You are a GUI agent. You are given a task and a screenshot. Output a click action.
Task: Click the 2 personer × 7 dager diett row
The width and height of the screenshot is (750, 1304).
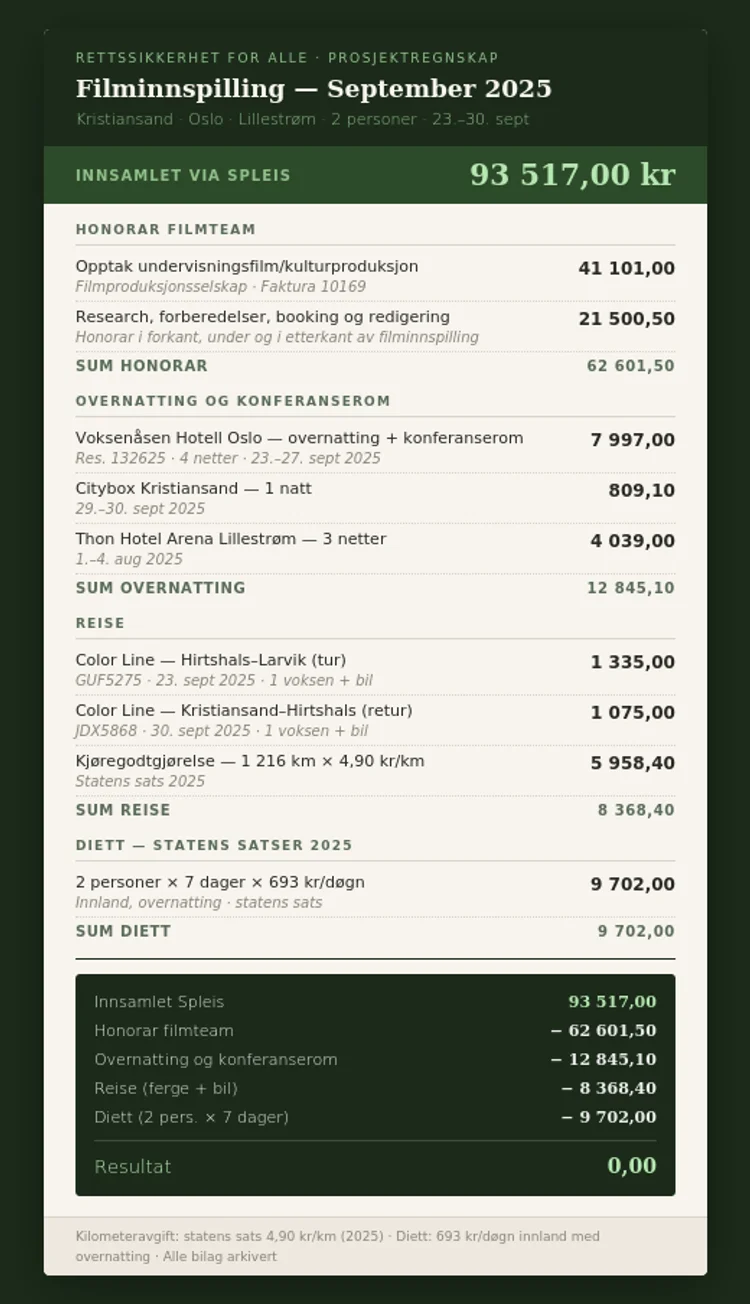(375, 892)
